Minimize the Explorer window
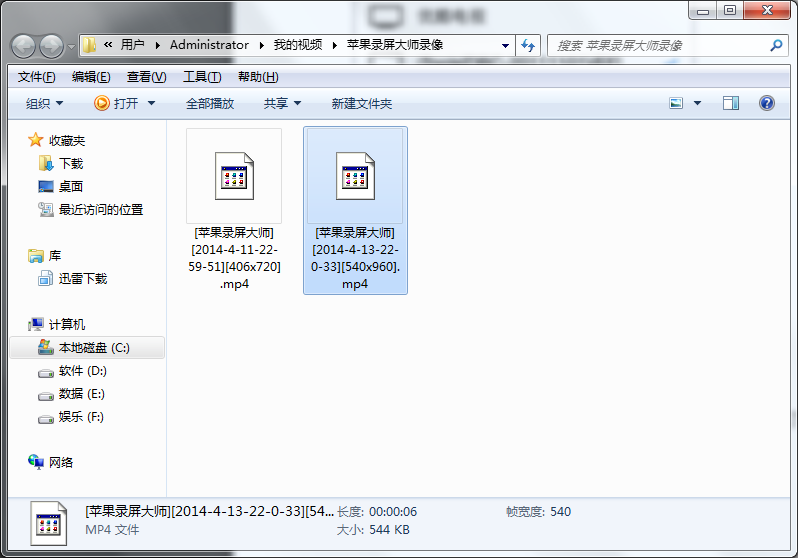 [x=703, y=10]
